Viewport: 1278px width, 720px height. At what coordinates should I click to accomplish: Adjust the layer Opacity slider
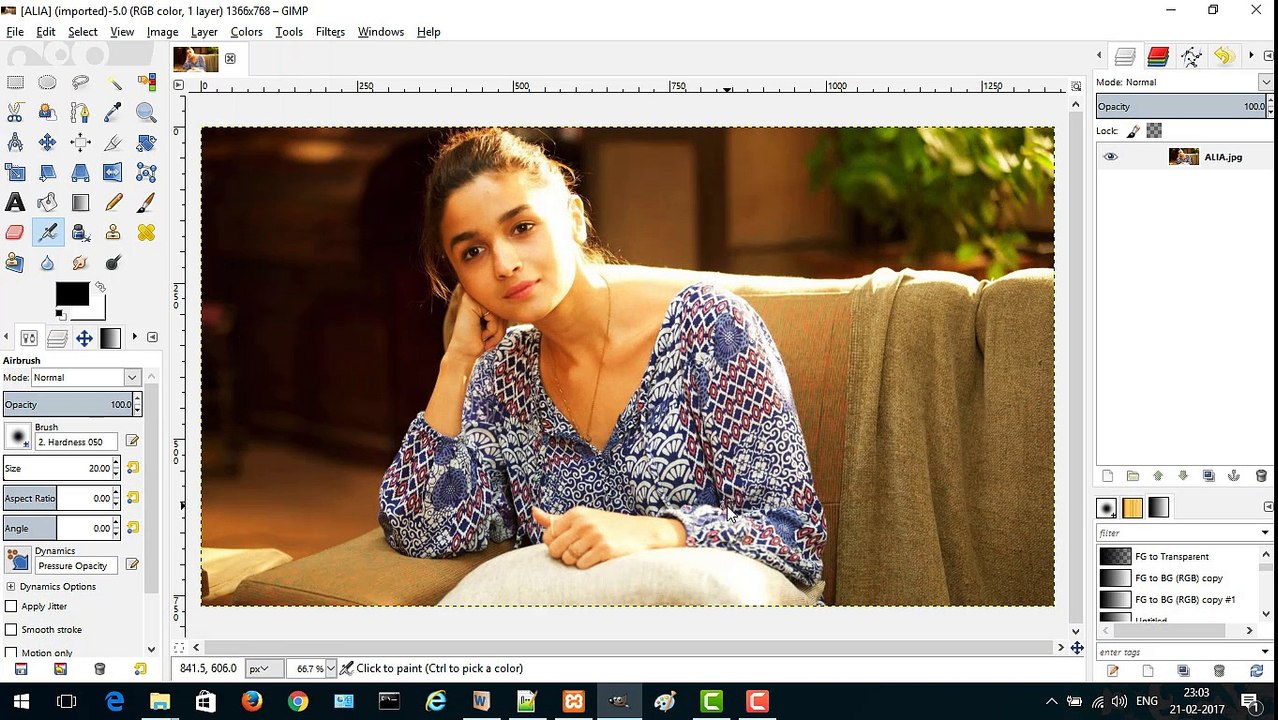[1182, 106]
